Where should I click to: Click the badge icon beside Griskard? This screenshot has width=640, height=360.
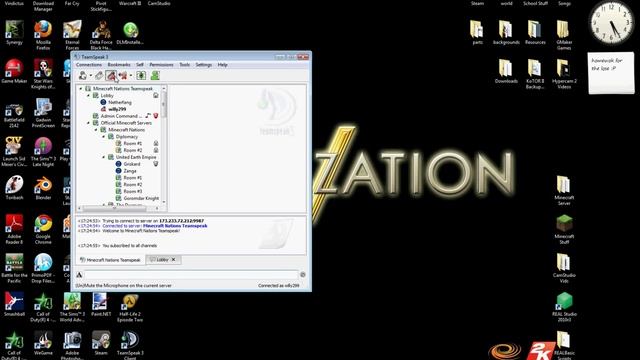(156, 164)
